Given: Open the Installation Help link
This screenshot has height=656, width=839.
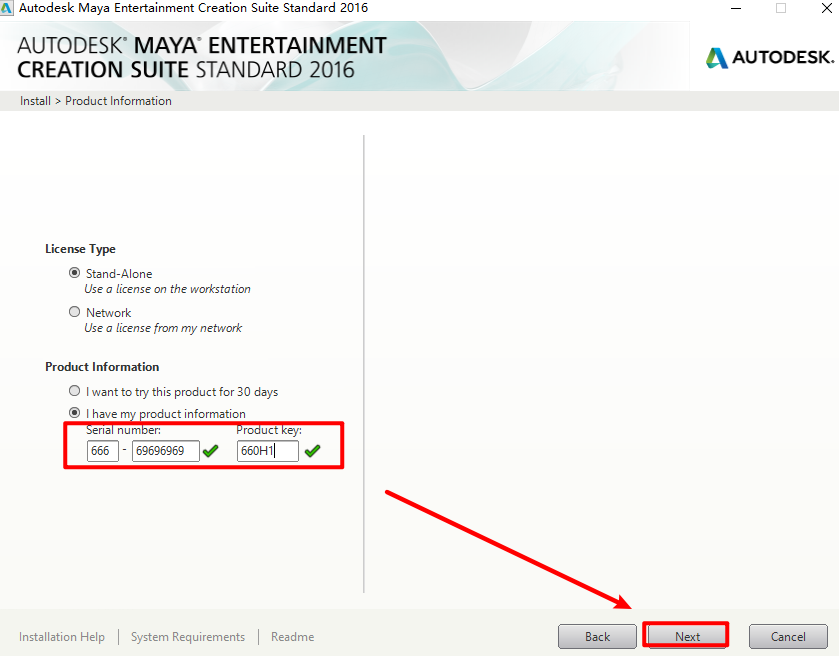Looking at the screenshot, I should click(62, 637).
